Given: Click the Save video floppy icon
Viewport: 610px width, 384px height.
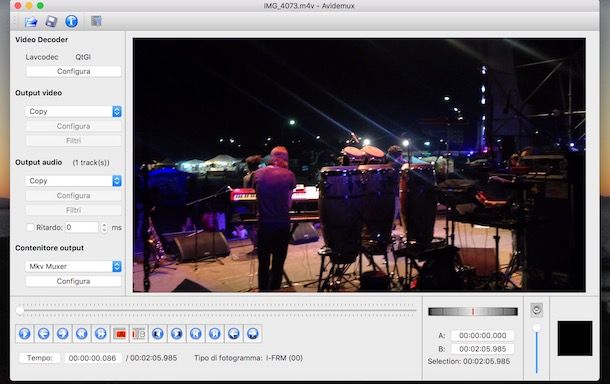Looking at the screenshot, I should [51, 21].
